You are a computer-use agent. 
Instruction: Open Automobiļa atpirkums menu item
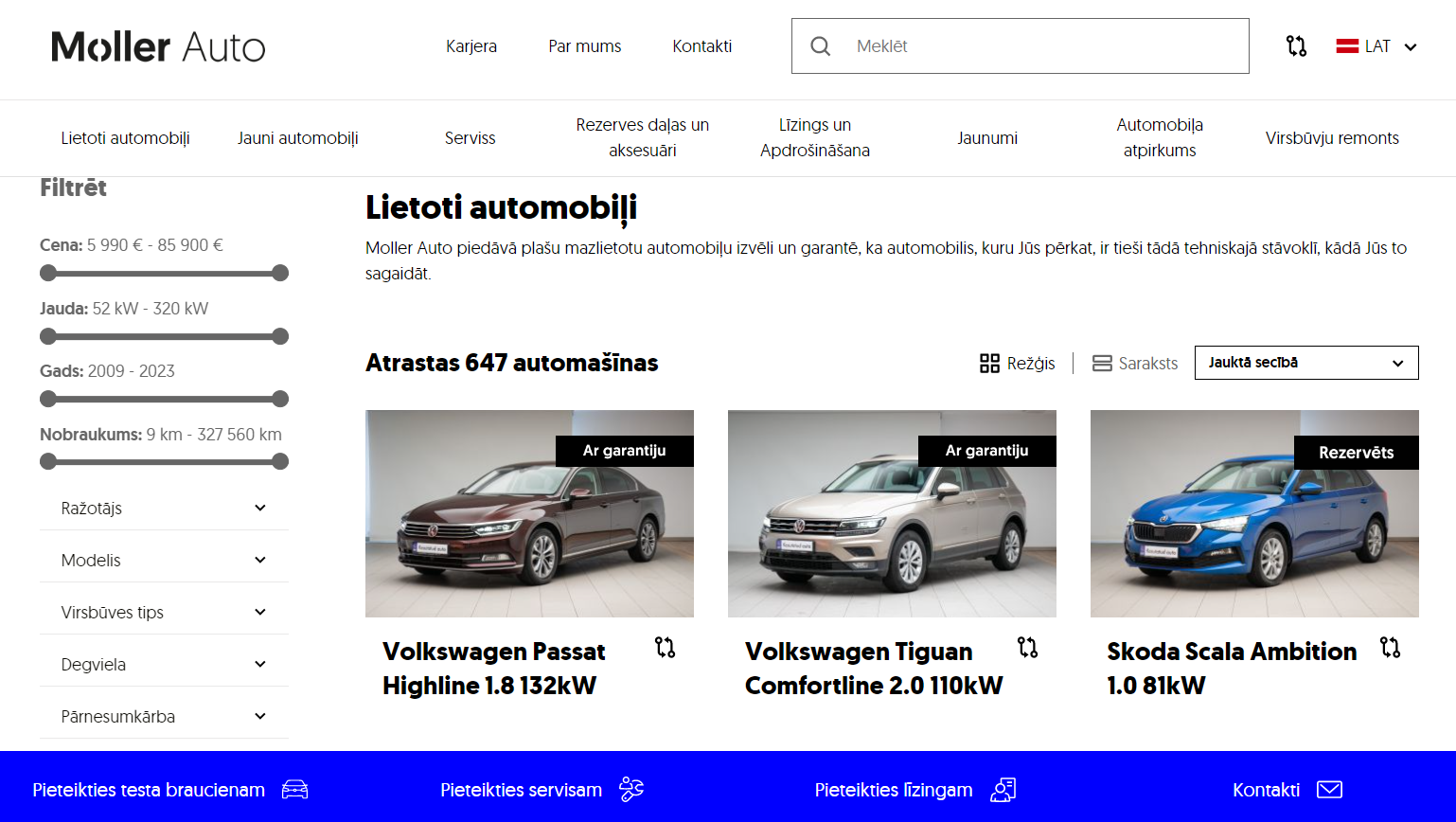[1160, 137]
